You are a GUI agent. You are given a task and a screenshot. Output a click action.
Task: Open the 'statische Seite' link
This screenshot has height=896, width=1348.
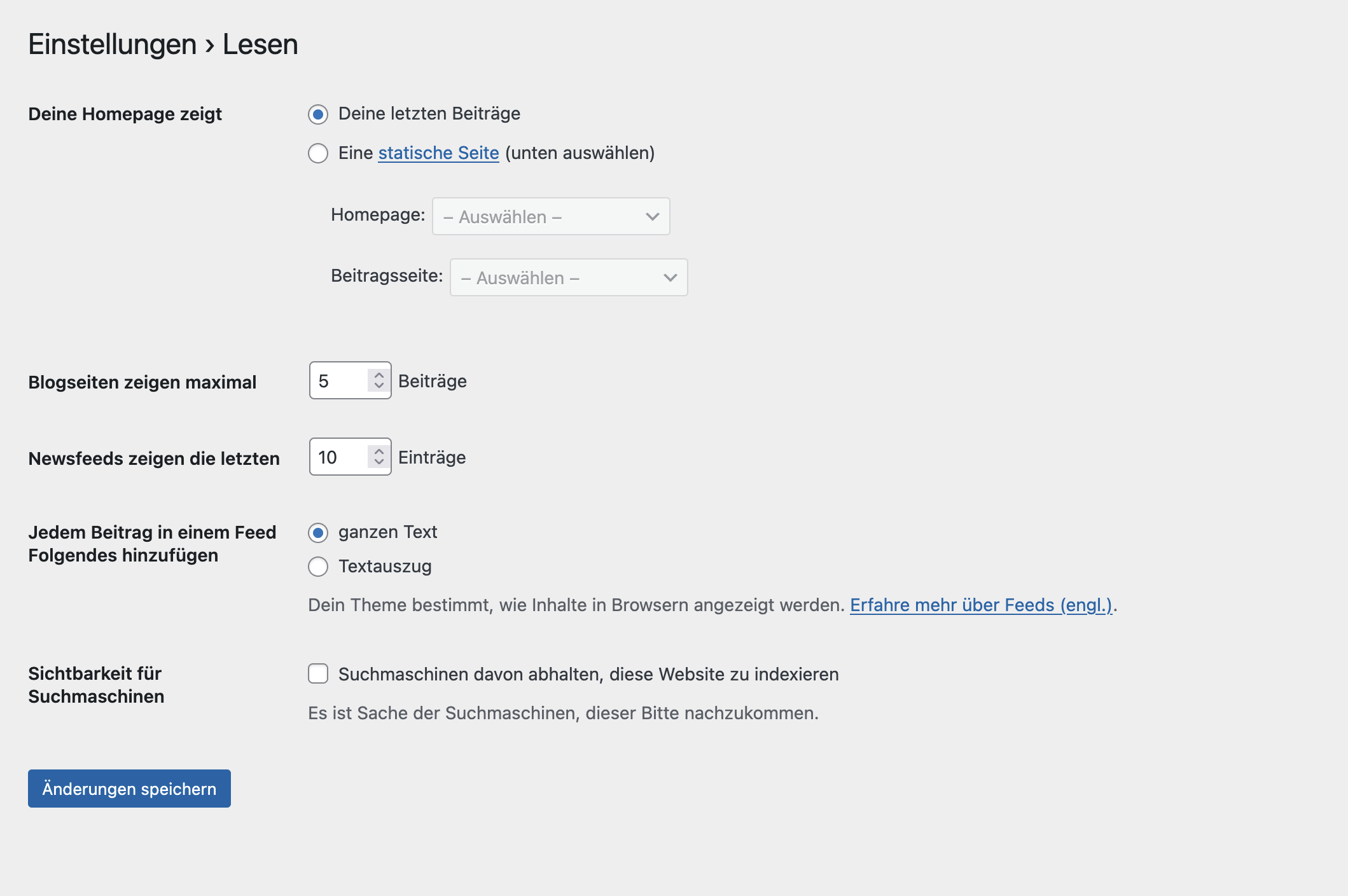(x=438, y=153)
